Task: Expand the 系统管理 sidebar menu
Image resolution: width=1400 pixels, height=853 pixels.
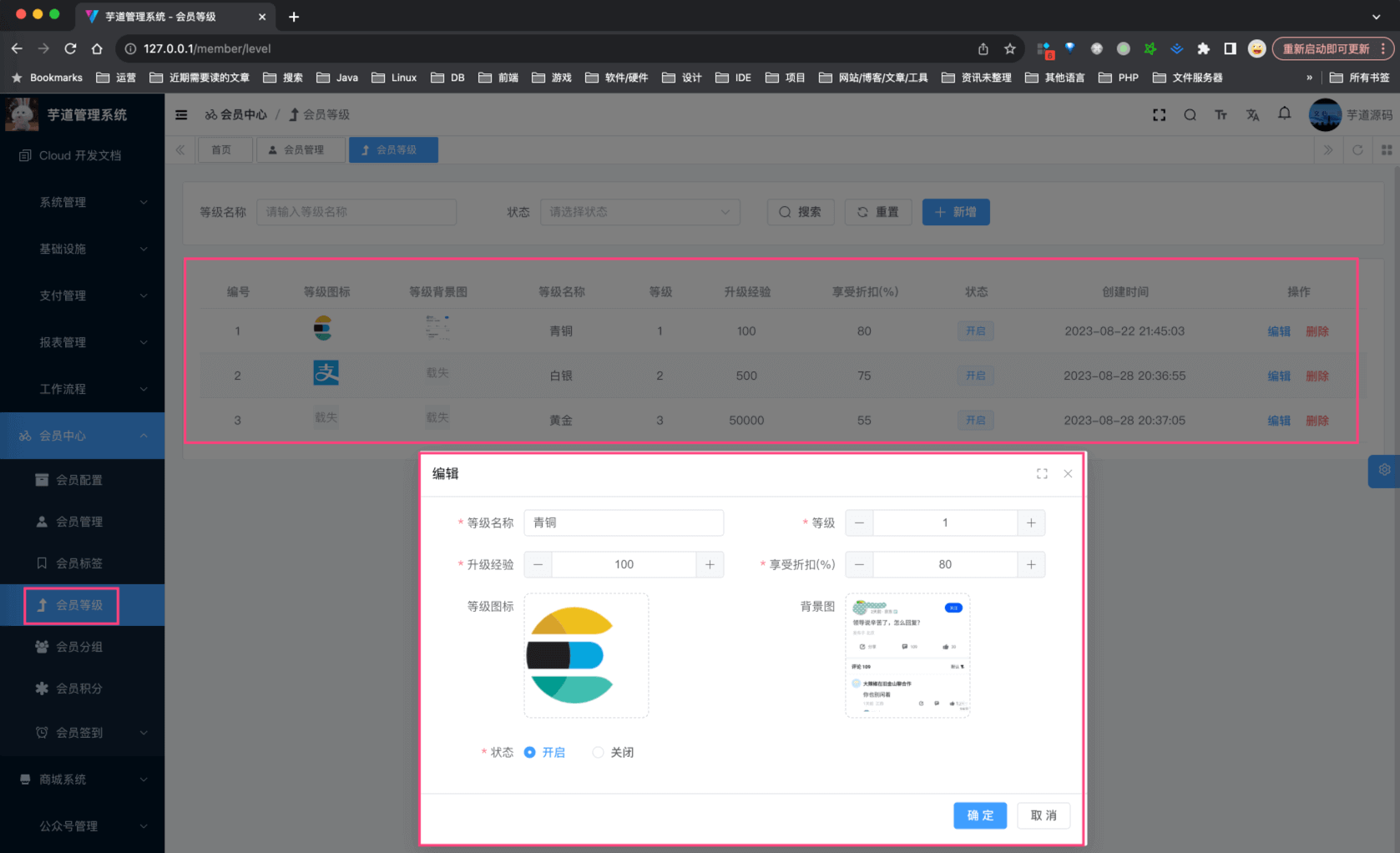Action: pyautogui.click(x=82, y=202)
